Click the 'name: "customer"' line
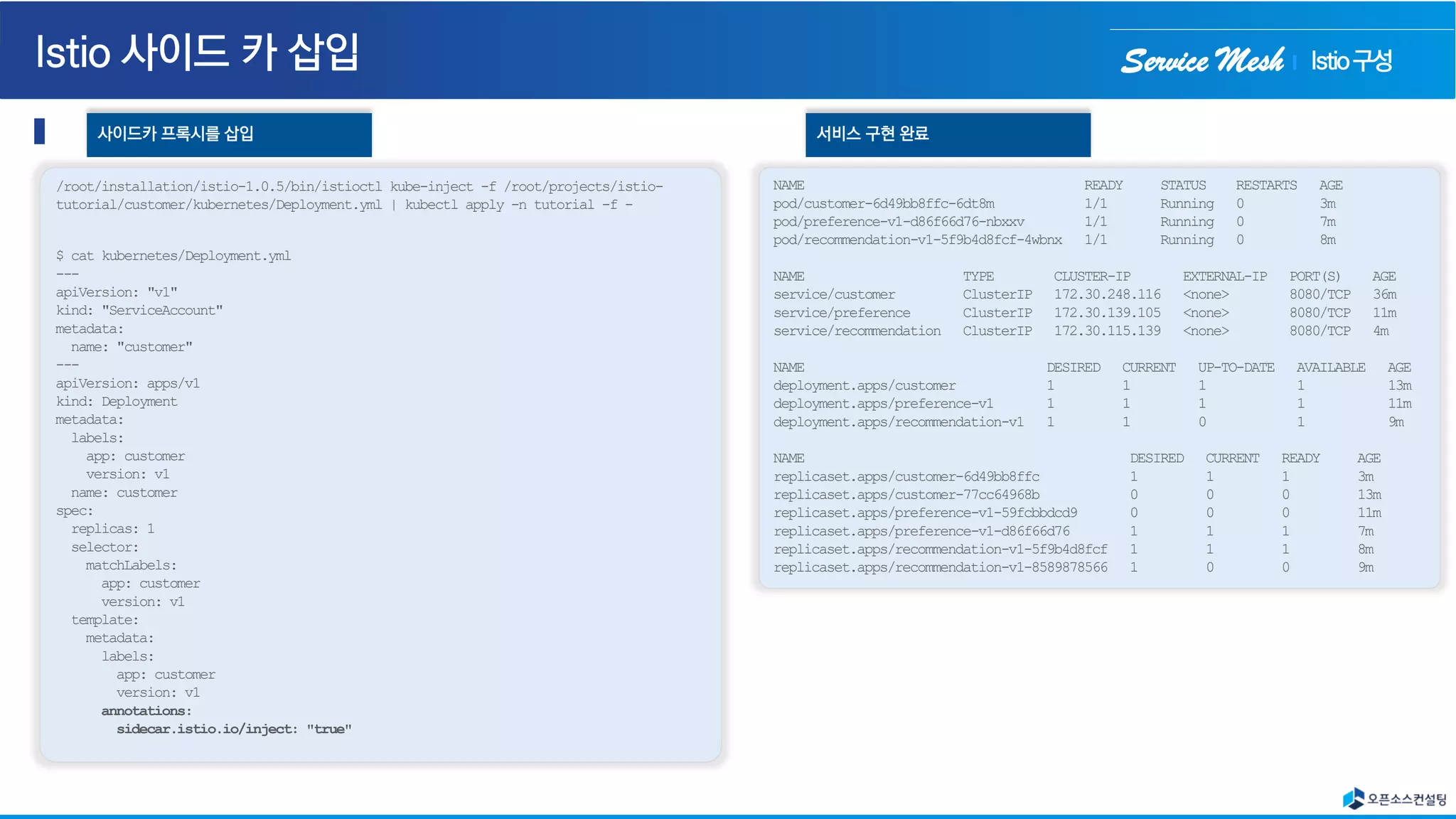Viewport: 1456px width, 819px height. [132, 347]
